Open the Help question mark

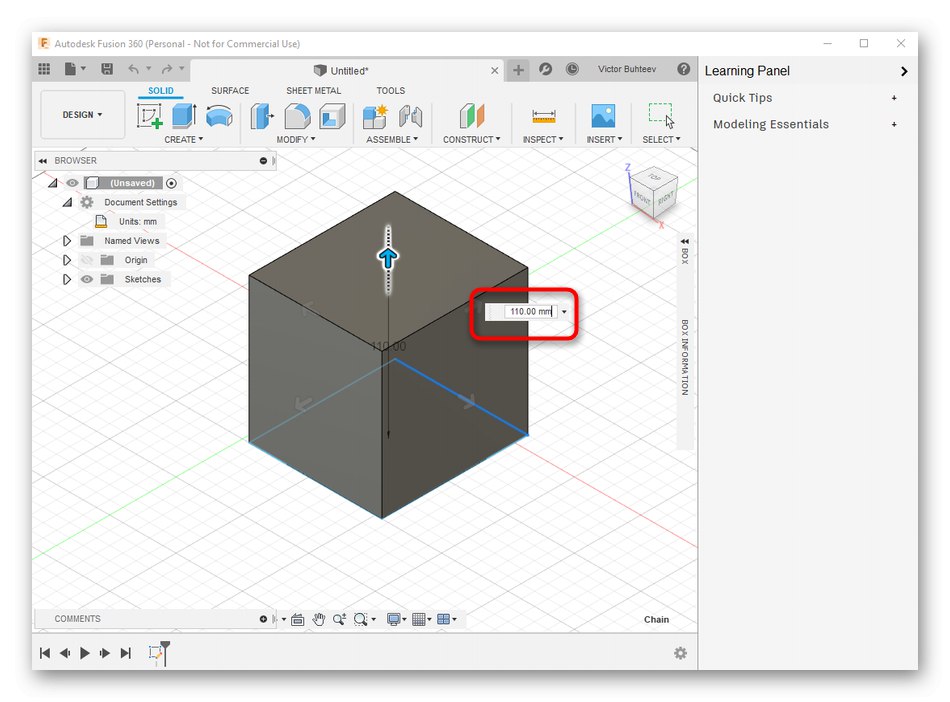[683, 69]
